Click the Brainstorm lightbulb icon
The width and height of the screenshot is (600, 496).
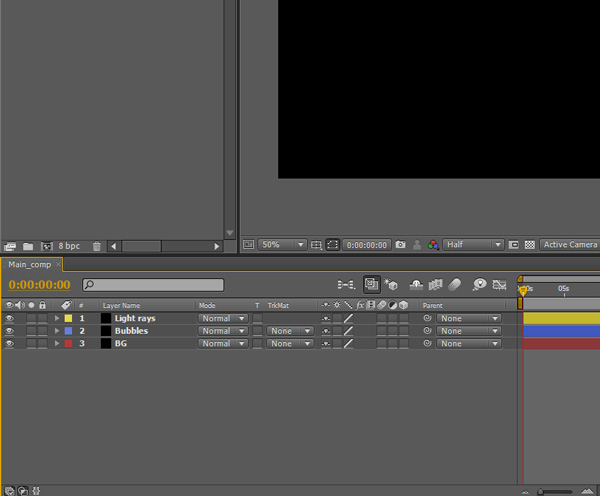coord(479,284)
